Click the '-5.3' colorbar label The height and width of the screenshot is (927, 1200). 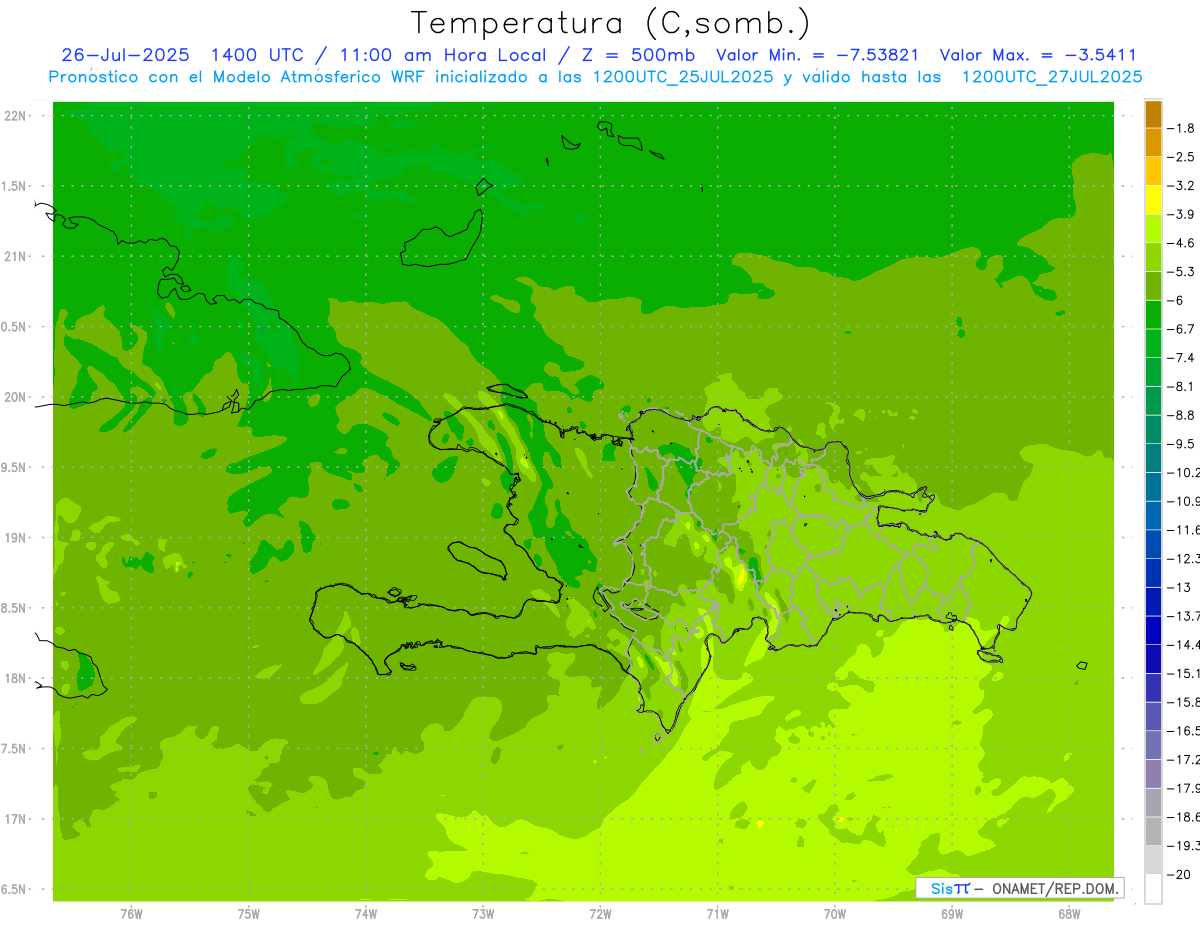click(1182, 272)
